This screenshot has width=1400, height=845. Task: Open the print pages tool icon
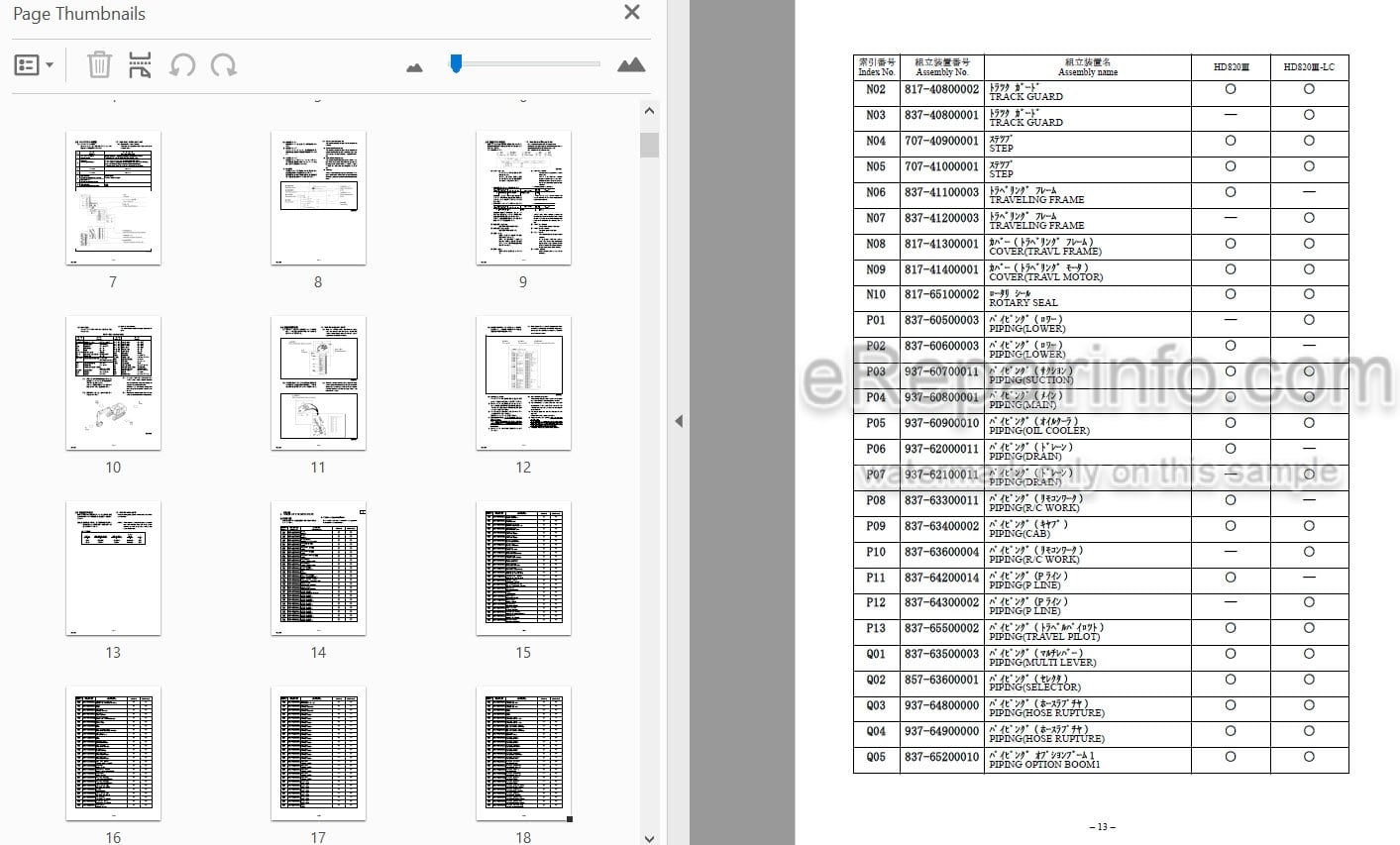[140, 65]
